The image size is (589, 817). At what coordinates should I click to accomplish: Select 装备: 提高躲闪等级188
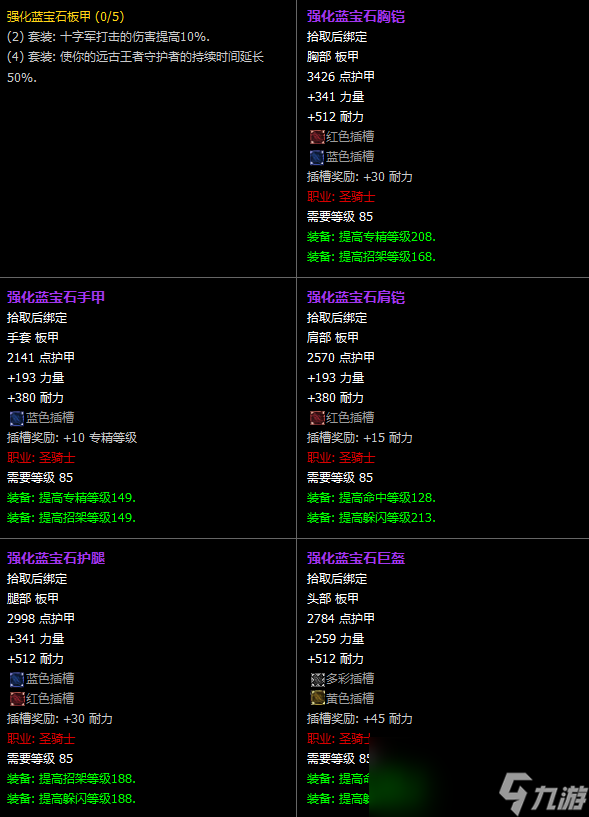(x=71, y=799)
